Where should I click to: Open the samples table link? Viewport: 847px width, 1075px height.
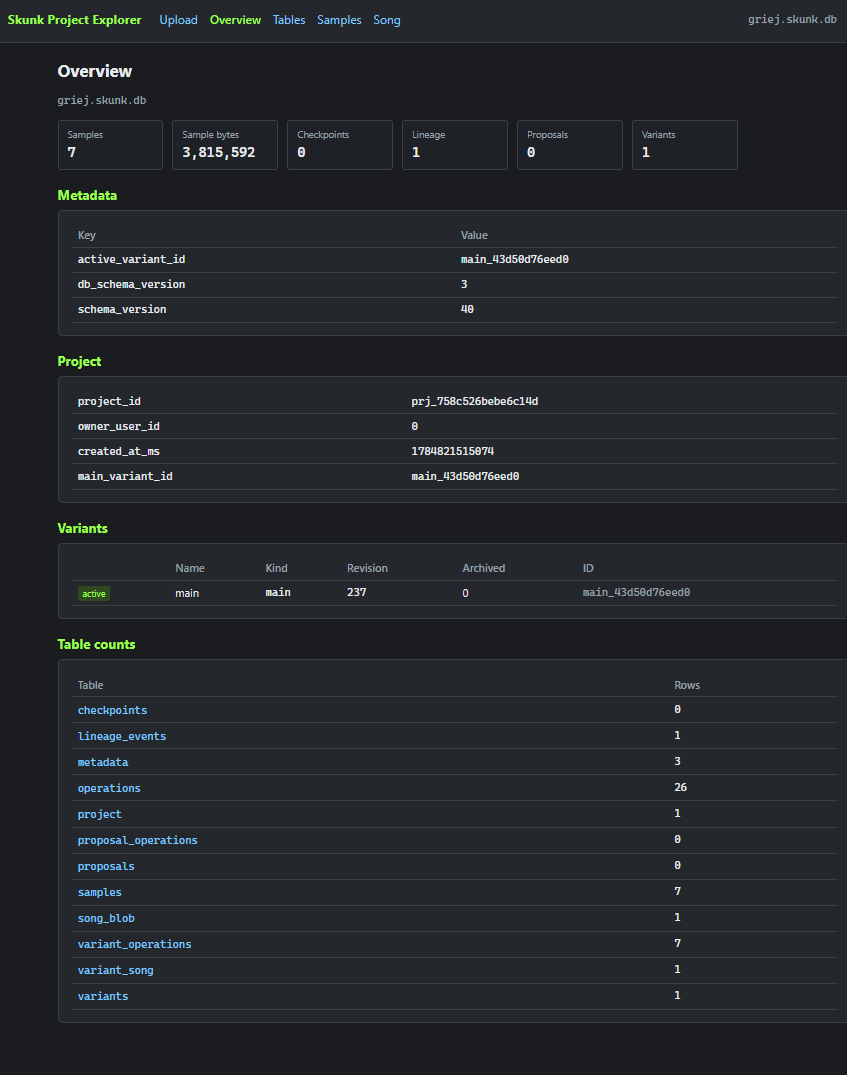pos(99,893)
